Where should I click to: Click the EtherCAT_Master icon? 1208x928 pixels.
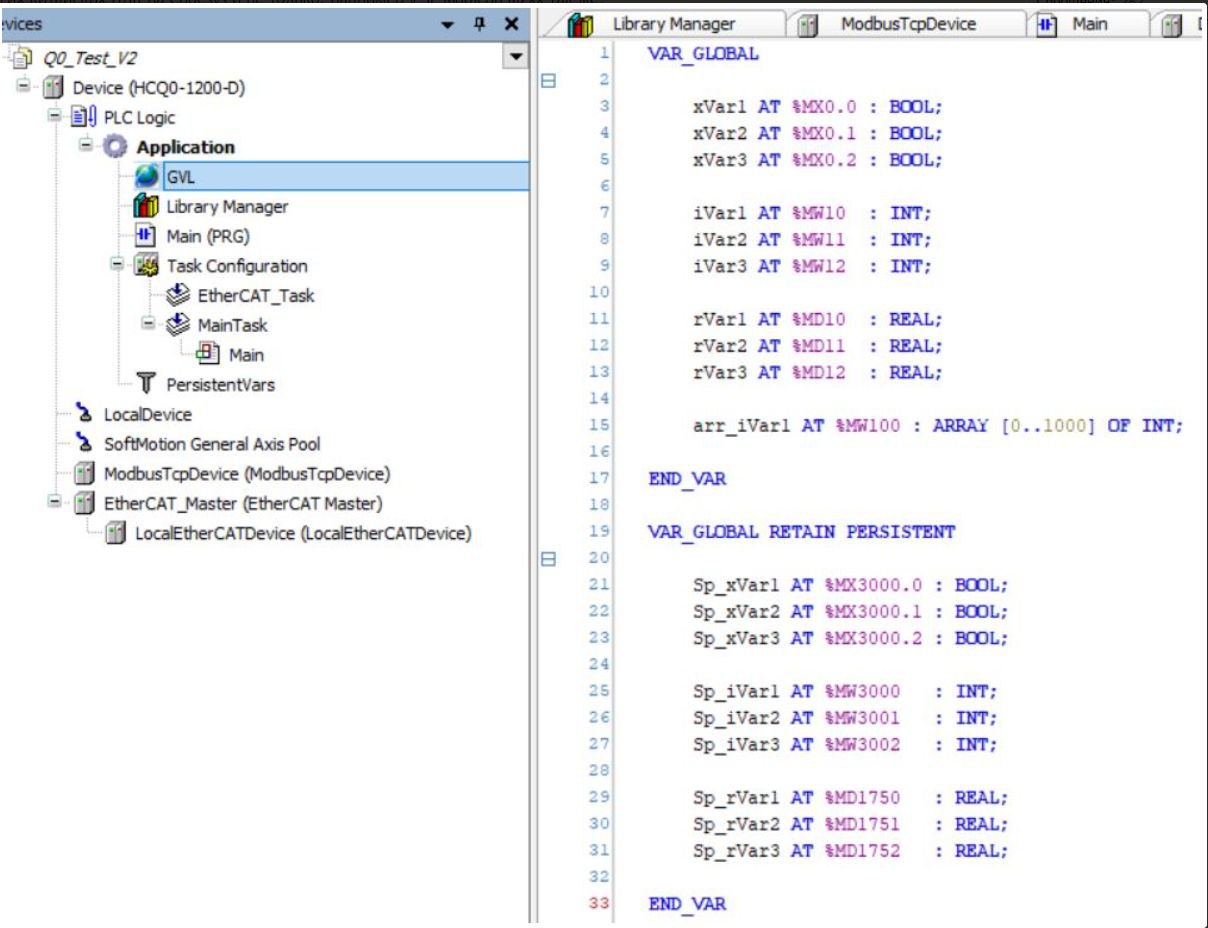point(86,503)
